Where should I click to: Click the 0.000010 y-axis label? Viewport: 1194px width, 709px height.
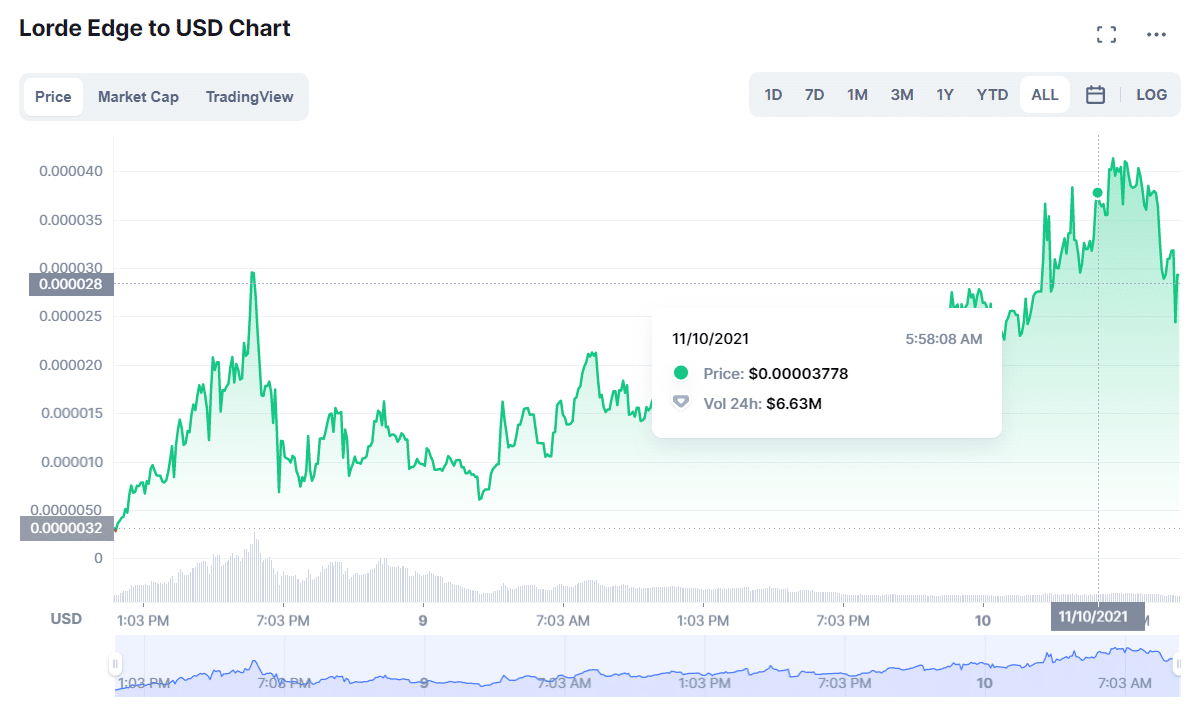[72, 461]
